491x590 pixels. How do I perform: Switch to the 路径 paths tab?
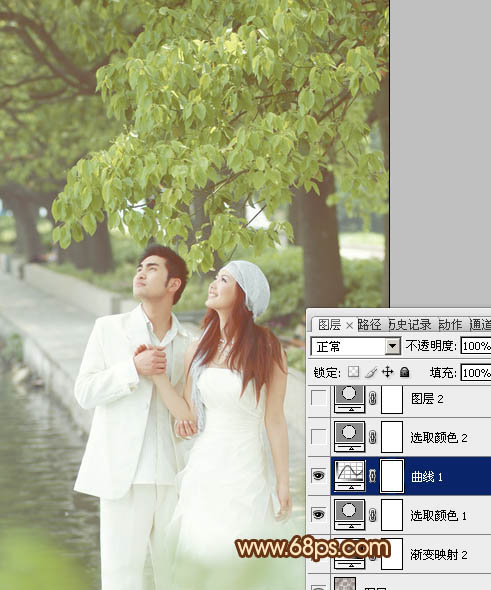tap(369, 324)
